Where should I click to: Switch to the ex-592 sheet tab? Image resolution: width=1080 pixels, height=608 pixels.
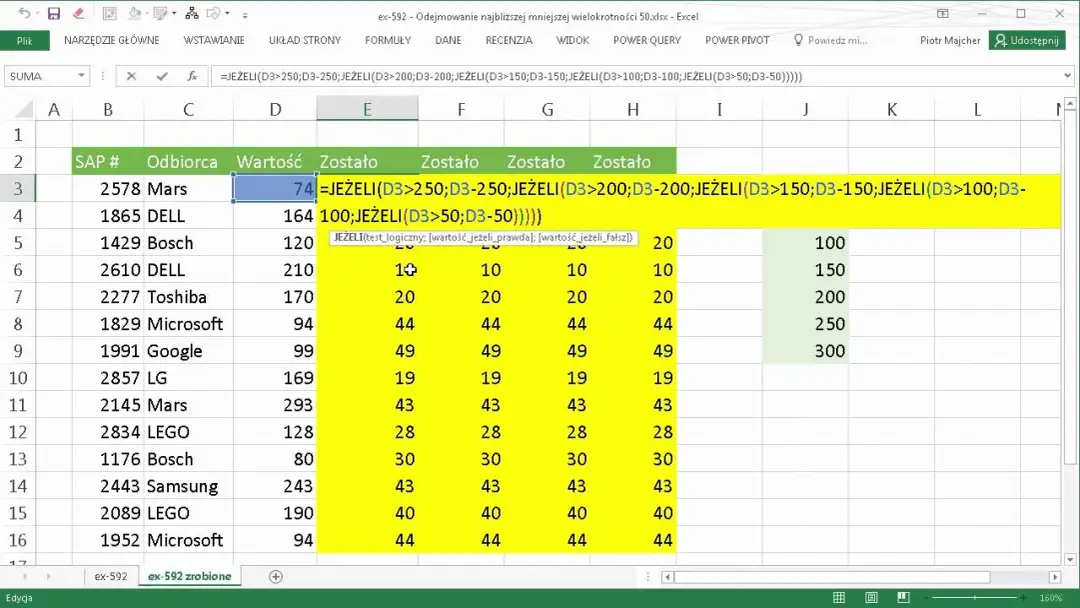point(110,577)
